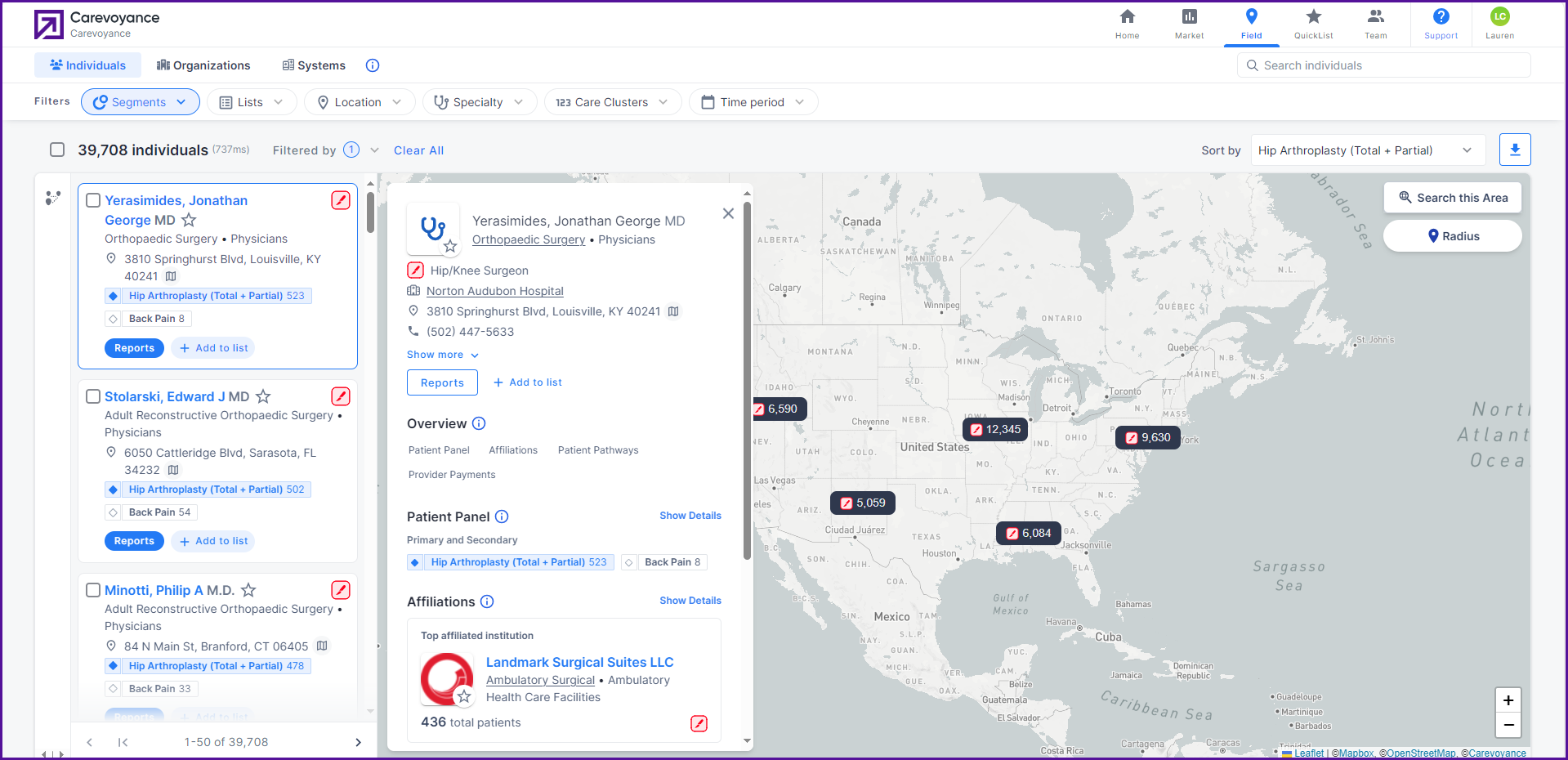Open the Specialty filter dropdown
The height and width of the screenshot is (760, 1568).
(x=480, y=102)
